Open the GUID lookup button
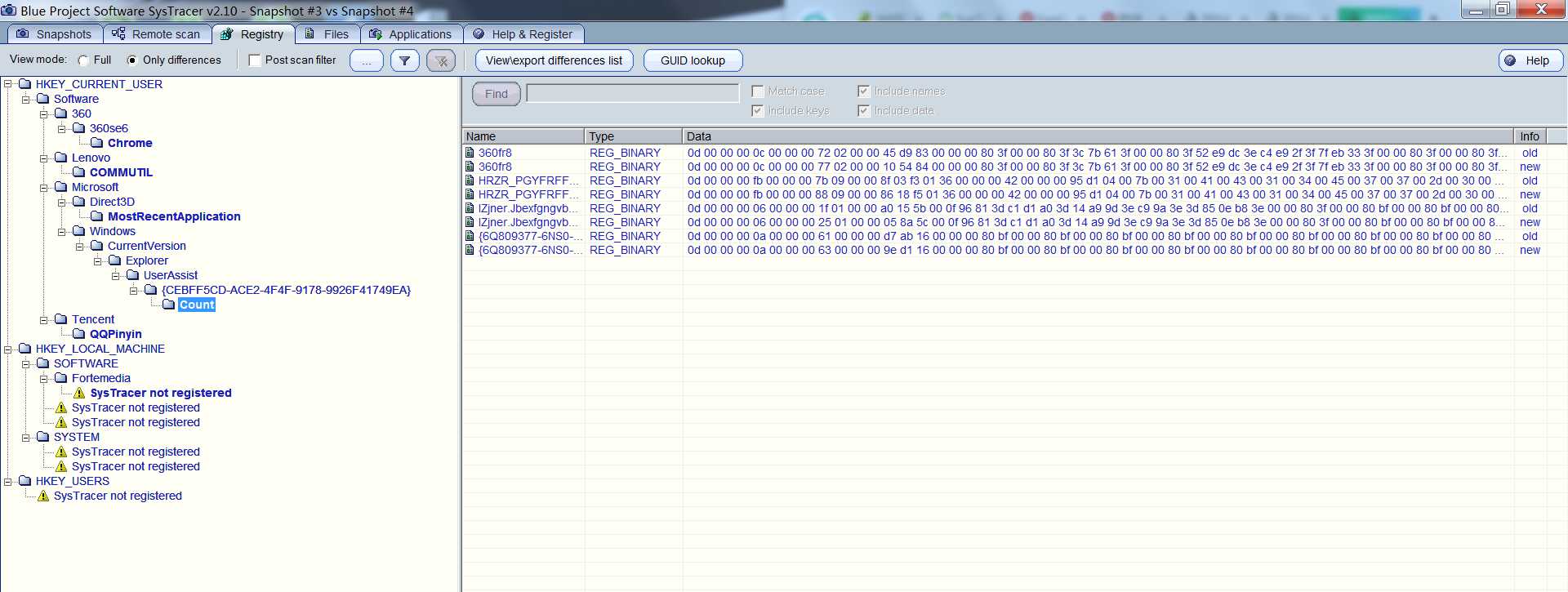Viewport: 1568px width, 592px height. coord(693,60)
